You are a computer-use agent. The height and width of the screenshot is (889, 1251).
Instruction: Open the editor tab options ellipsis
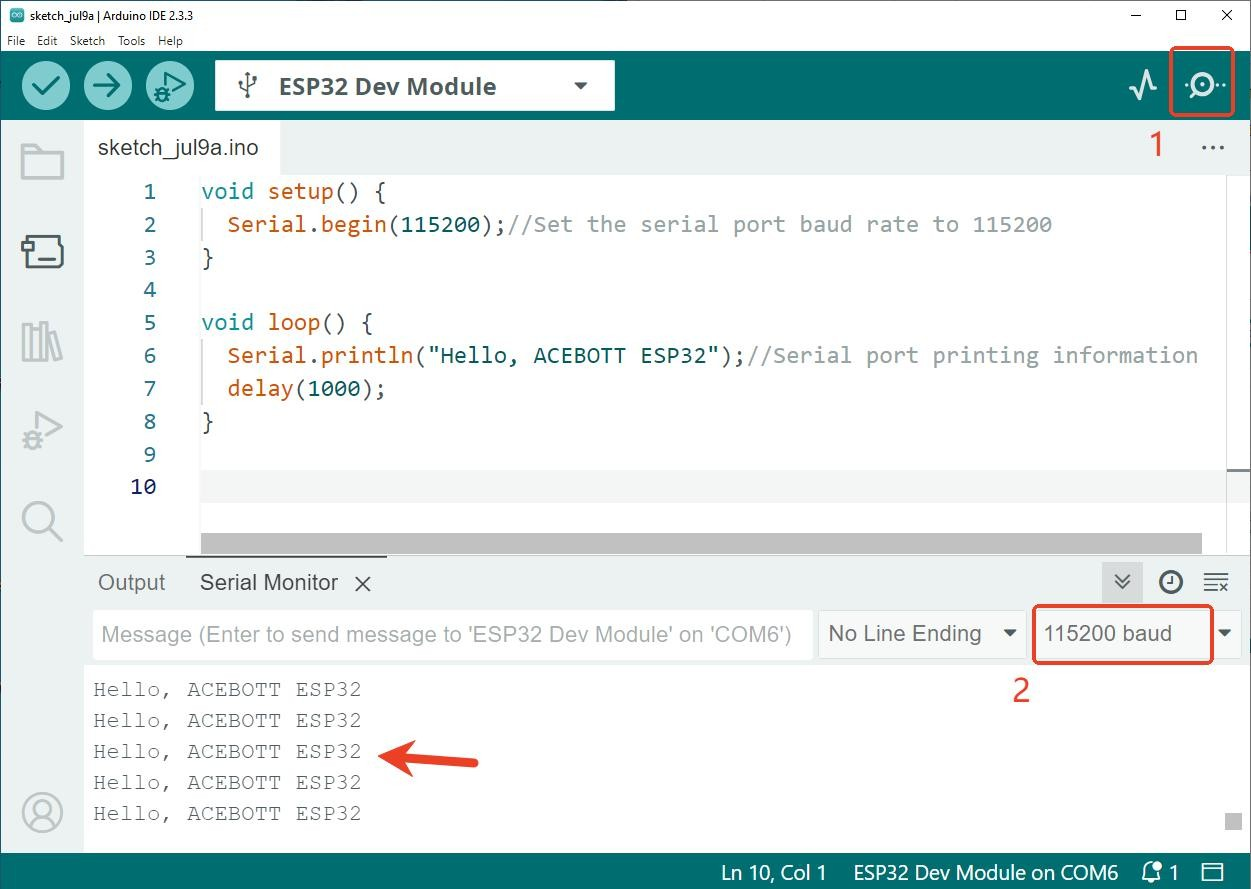pyautogui.click(x=1213, y=148)
